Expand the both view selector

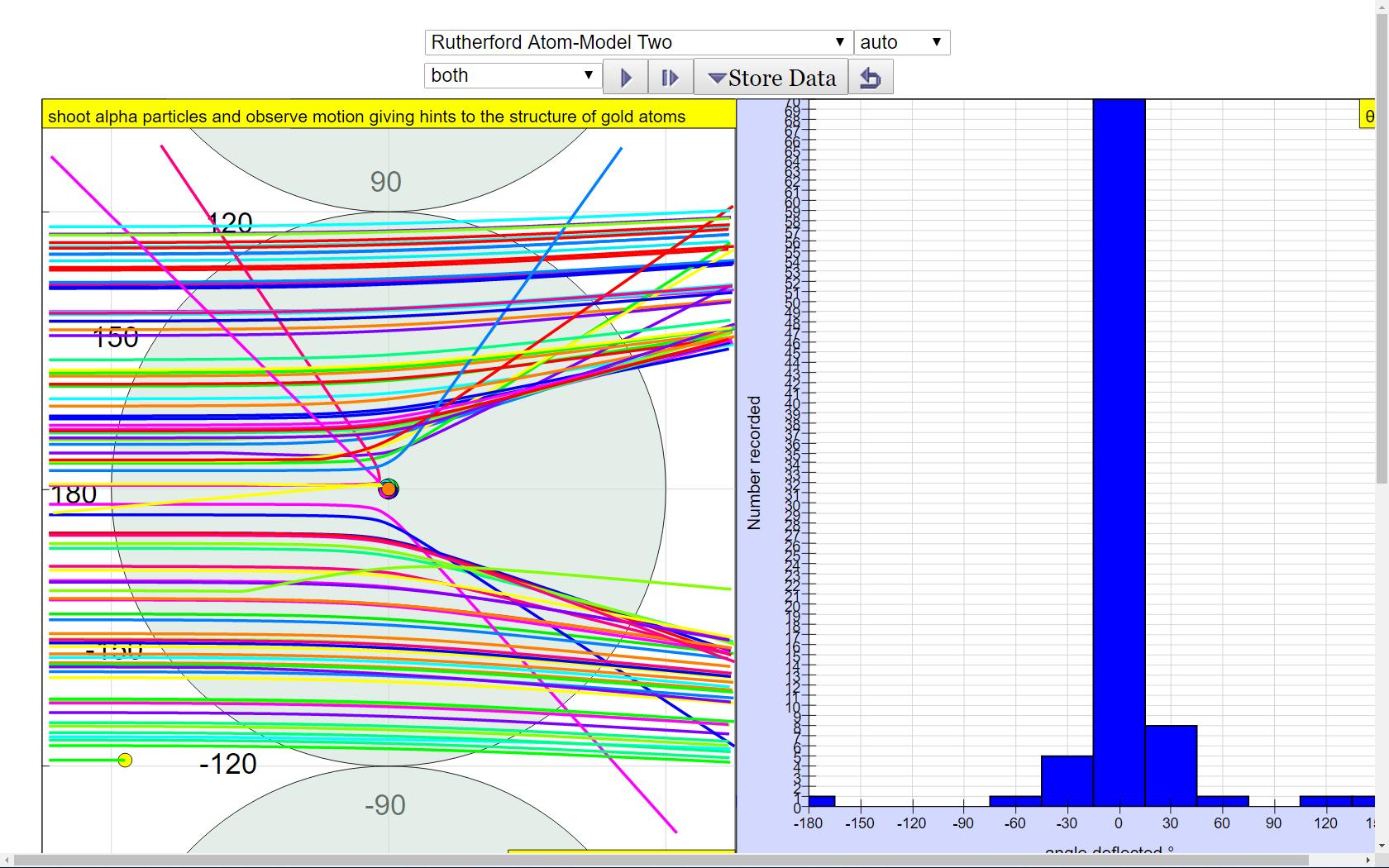pyautogui.click(x=513, y=75)
